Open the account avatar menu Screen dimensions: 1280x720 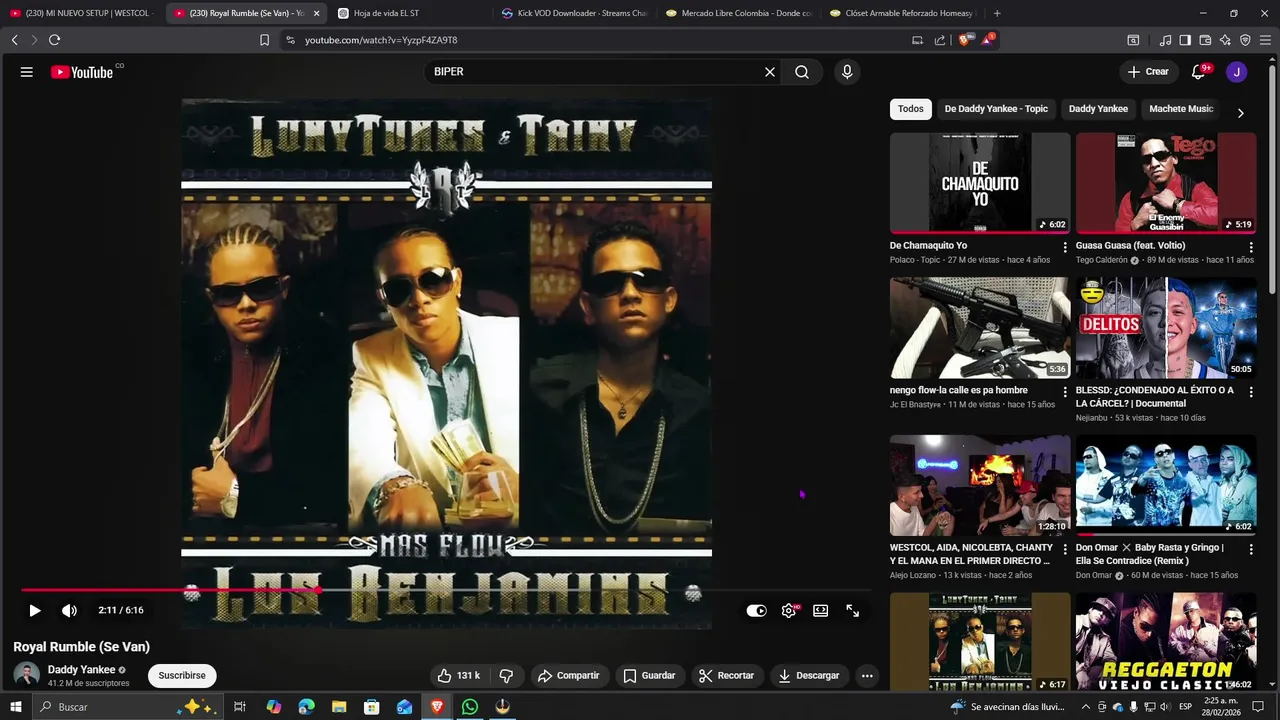point(1237,72)
